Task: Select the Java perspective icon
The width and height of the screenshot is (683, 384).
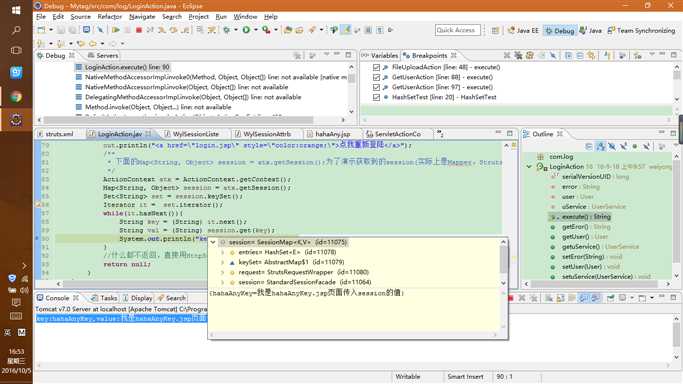Action: pyautogui.click(x=591, y=30)
